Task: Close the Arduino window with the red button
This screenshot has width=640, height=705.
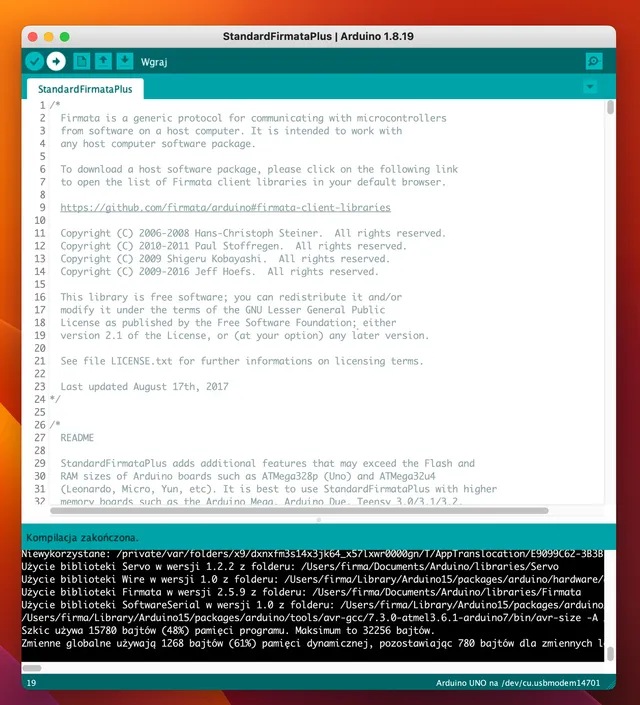Action: coord(32,37)
